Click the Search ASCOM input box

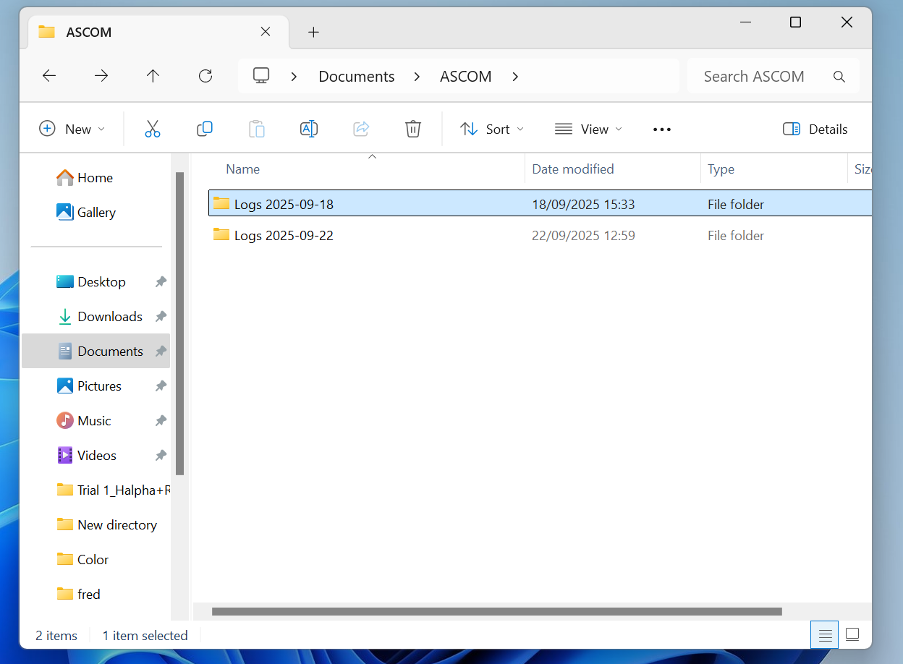762,76
